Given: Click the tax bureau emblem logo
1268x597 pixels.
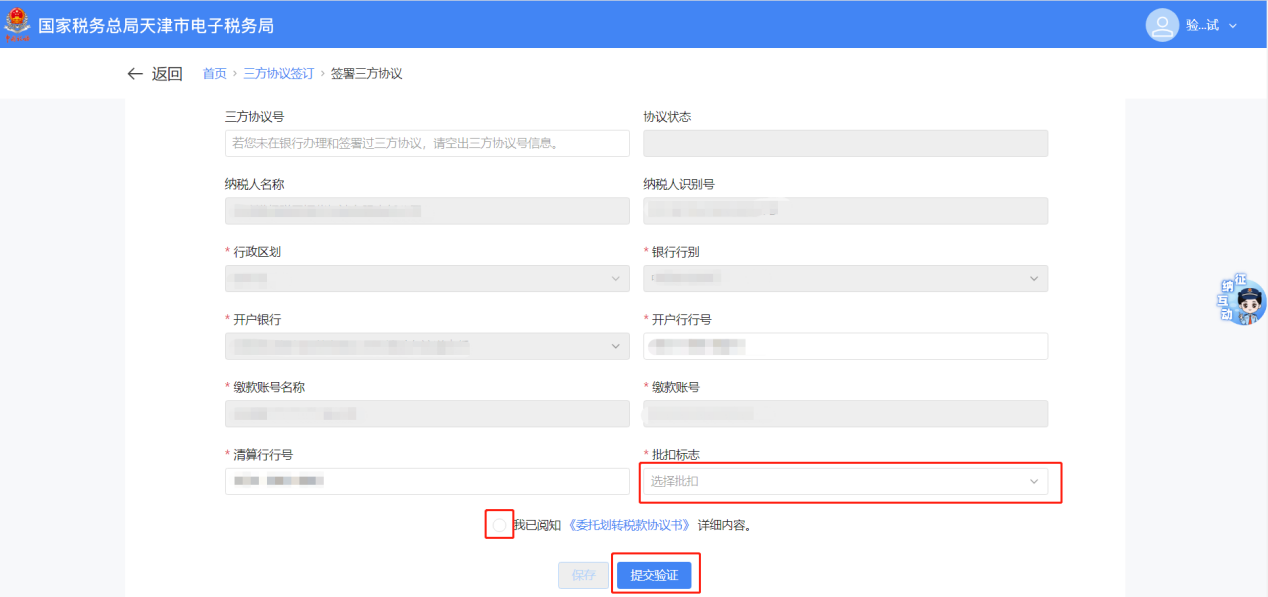Looking at the screenshot, I should pos(18,25).
